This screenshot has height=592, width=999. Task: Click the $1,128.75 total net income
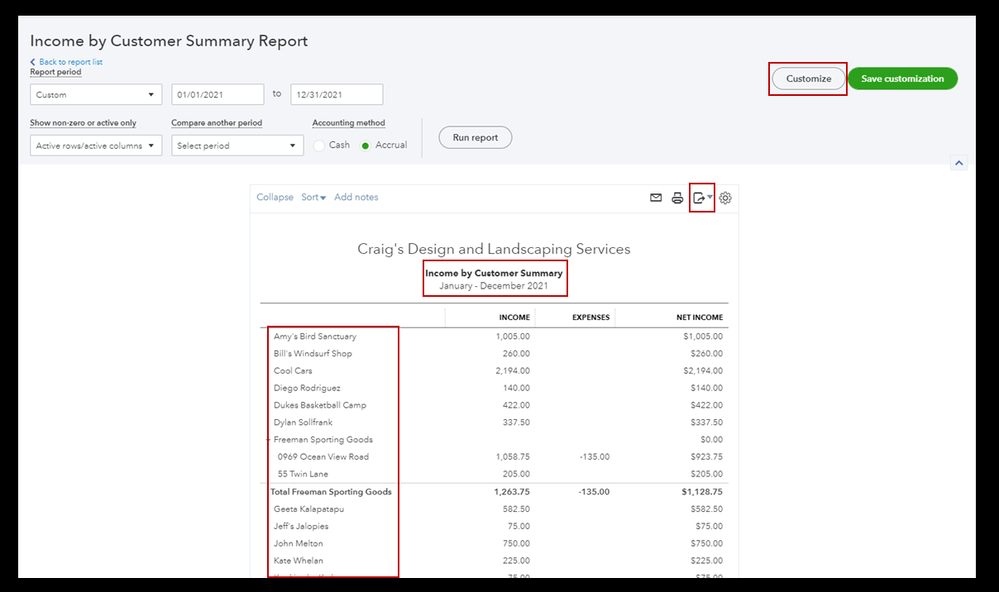tap(702, 492)
